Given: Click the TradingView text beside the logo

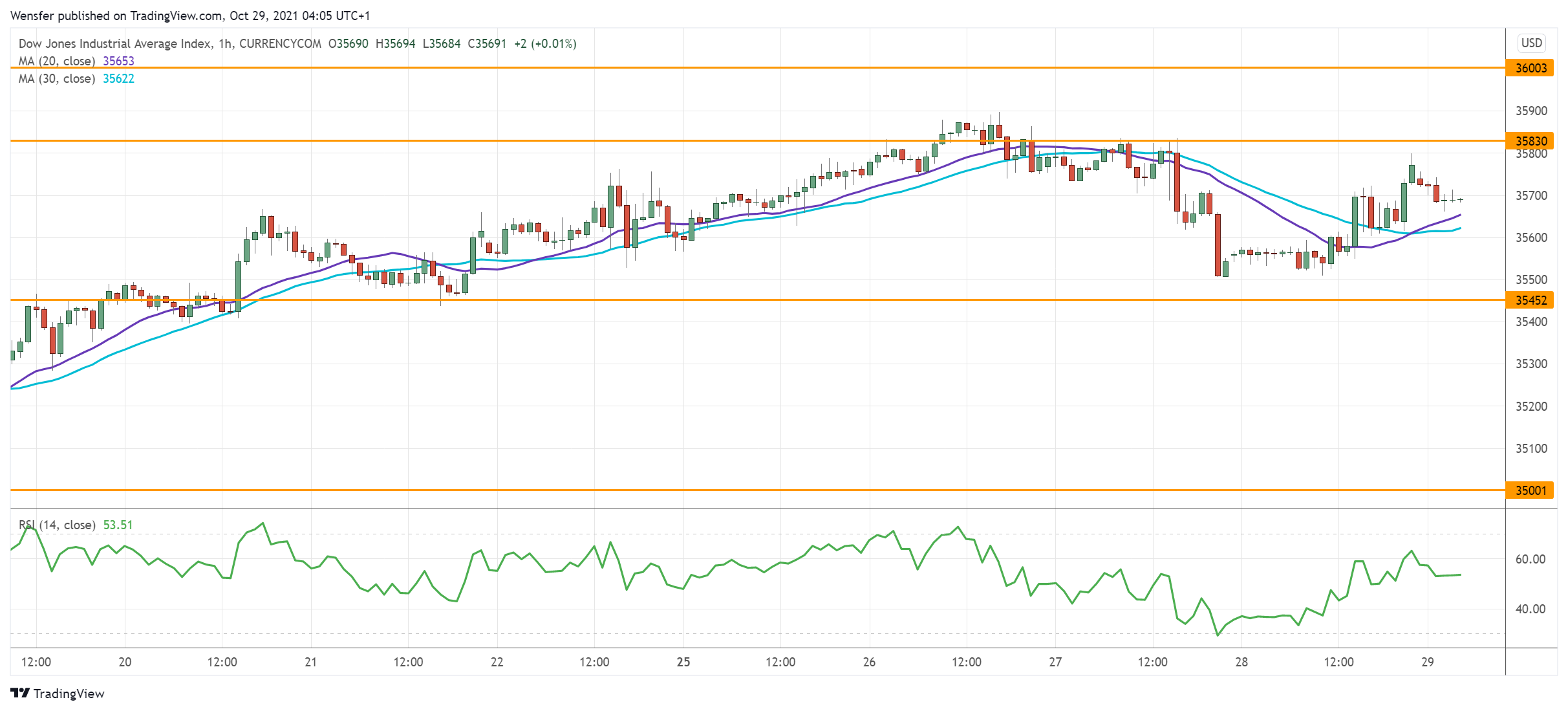Looking at the screenshot, I should [69, 694].
